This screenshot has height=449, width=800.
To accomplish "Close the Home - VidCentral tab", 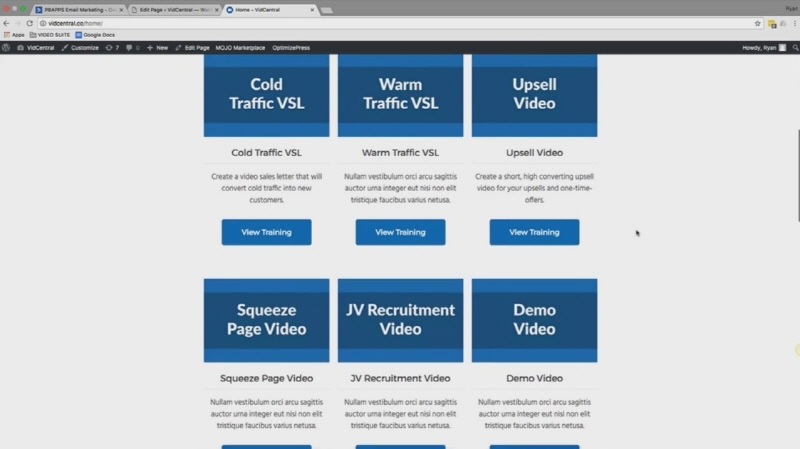I will tap(312, 10).
